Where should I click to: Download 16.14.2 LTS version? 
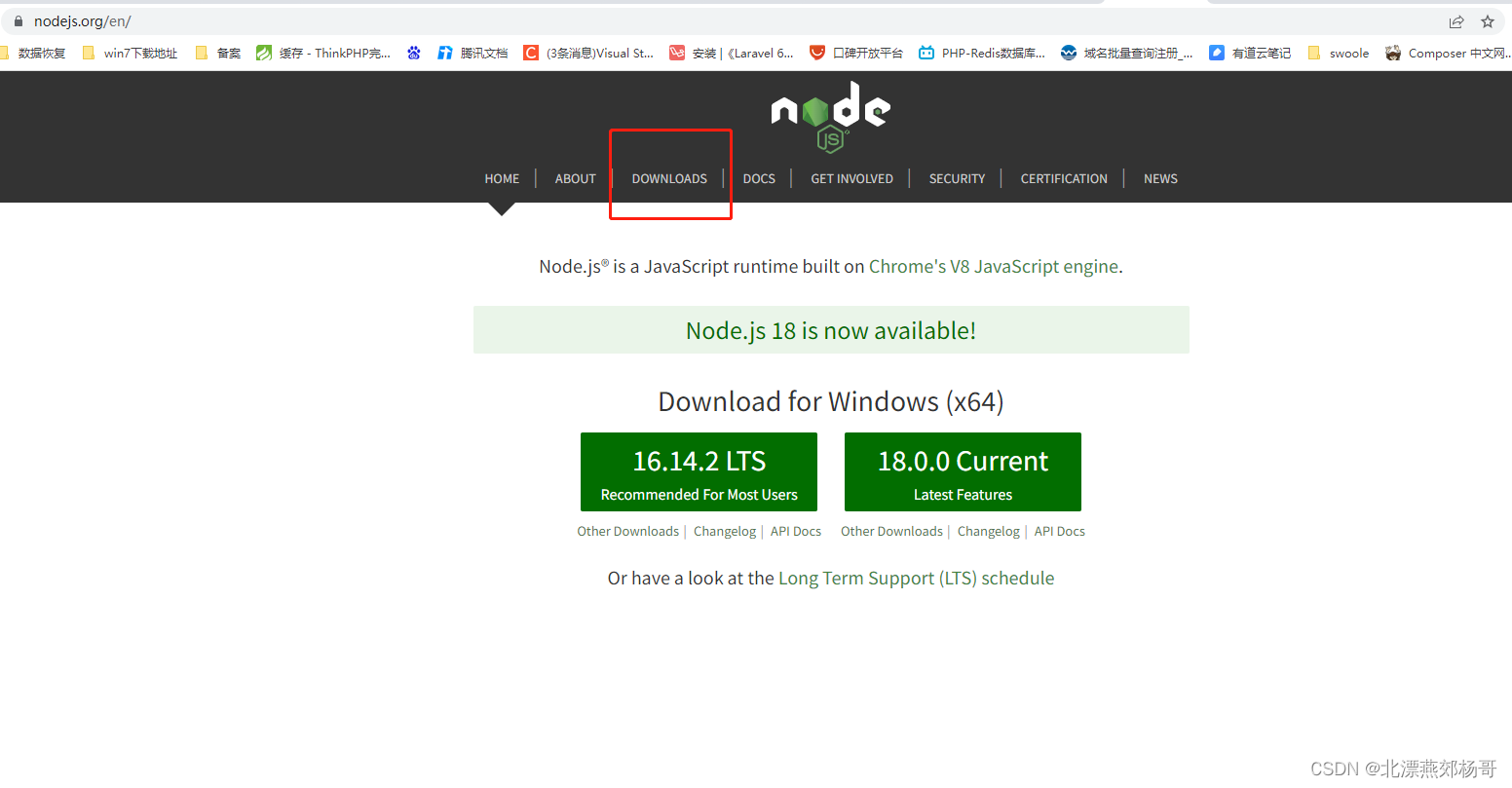[699, 471]
